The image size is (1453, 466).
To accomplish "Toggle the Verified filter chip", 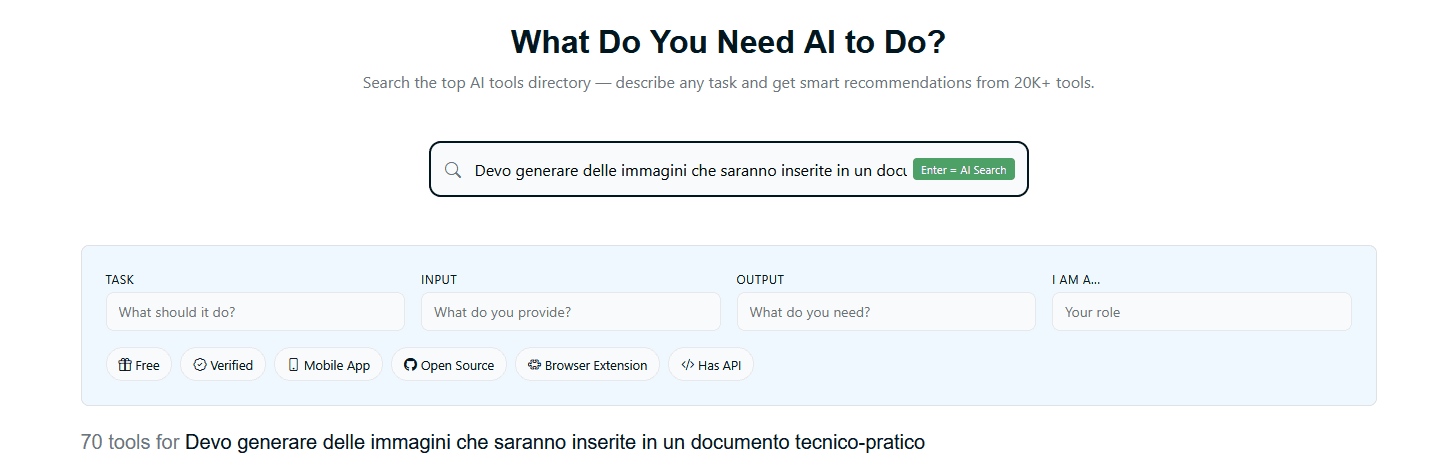I will point(223,365).
